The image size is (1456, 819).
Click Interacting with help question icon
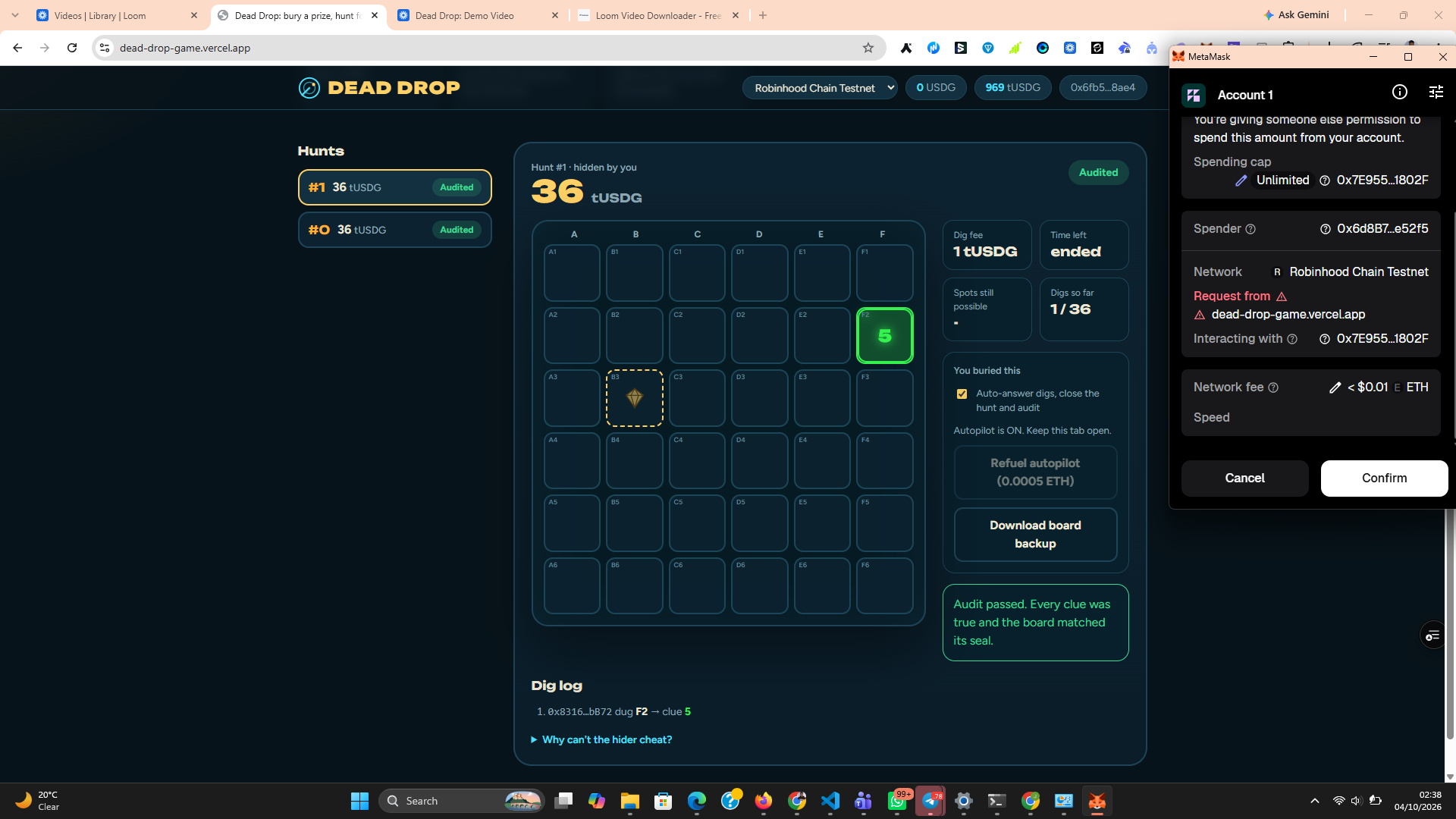pos(1292,339)
